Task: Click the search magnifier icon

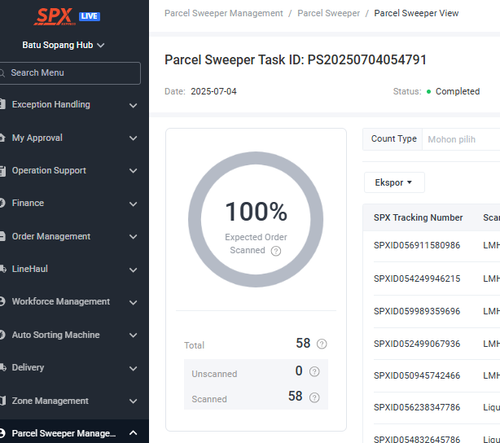Action: (2, 73)
